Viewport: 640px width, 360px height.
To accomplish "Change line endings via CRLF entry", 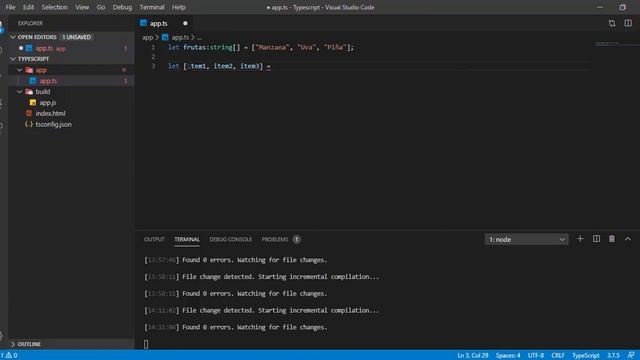I will pyautogui.click(x=558, y=356).
